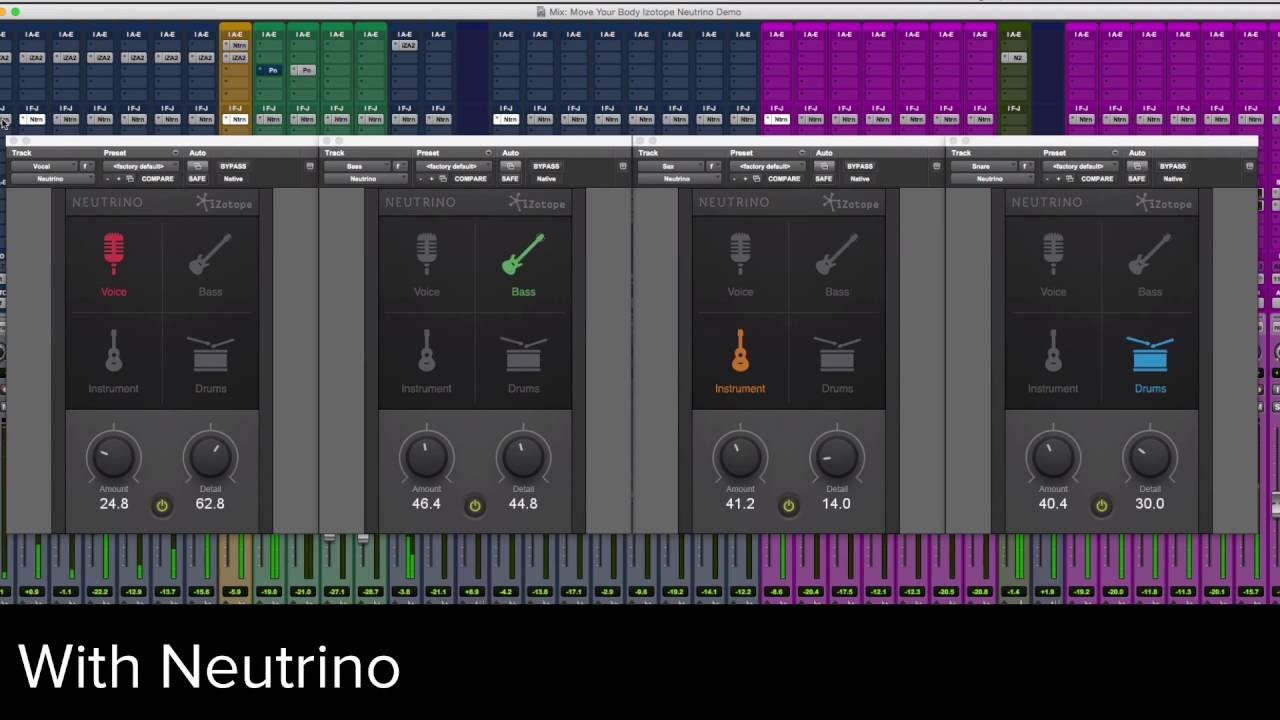Select Bass mode in the Sax track Neutrino
Image resolution: width=1280 pixels, height=720 pixels.
837,265
